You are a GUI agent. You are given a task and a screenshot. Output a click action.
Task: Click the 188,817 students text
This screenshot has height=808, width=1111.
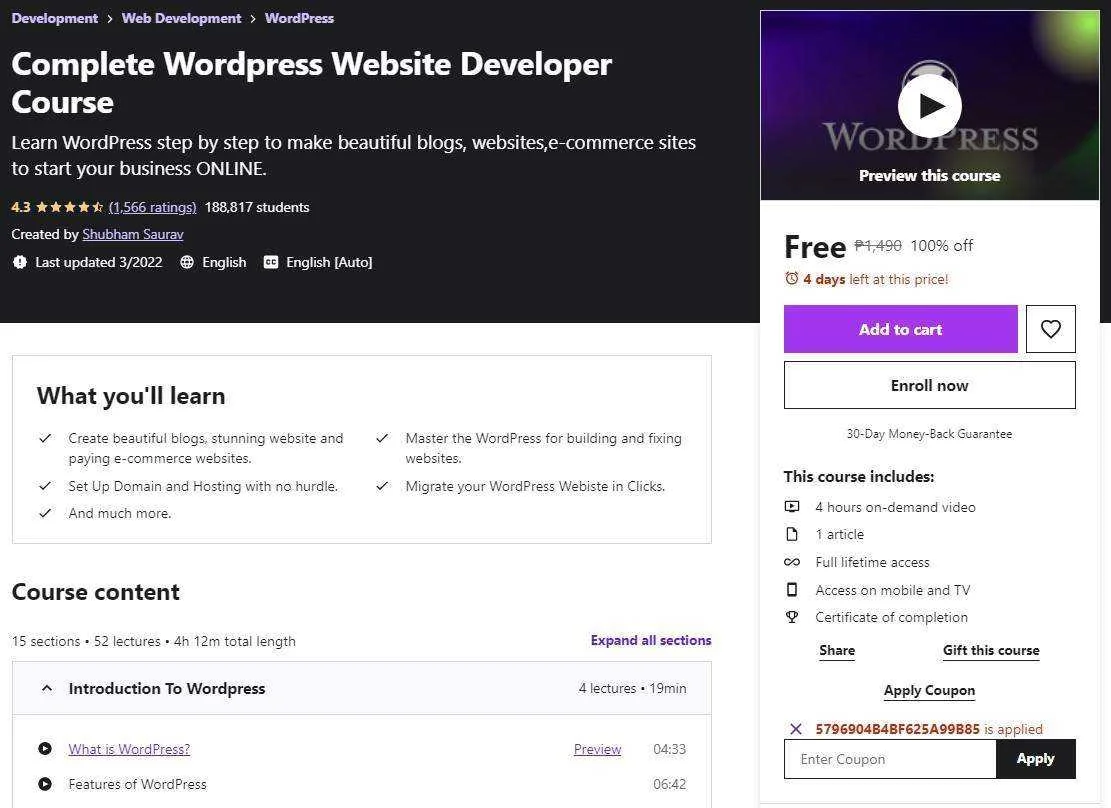click(x=256, y=207)
